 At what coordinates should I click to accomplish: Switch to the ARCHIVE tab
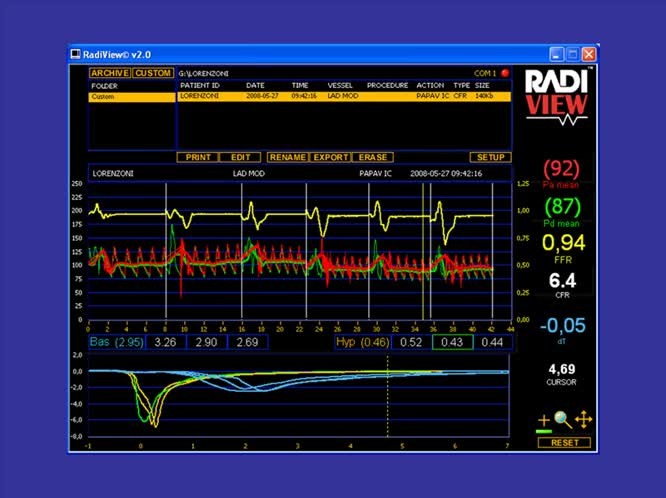(109, 73)
